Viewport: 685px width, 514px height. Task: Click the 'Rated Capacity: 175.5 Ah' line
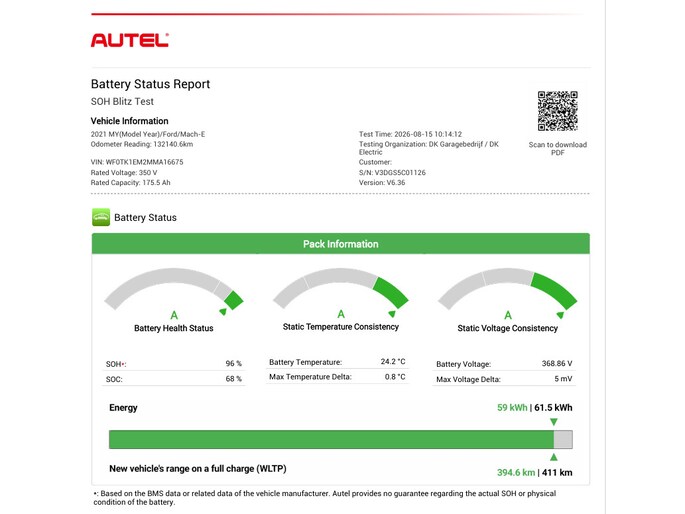tap(130, 183)
